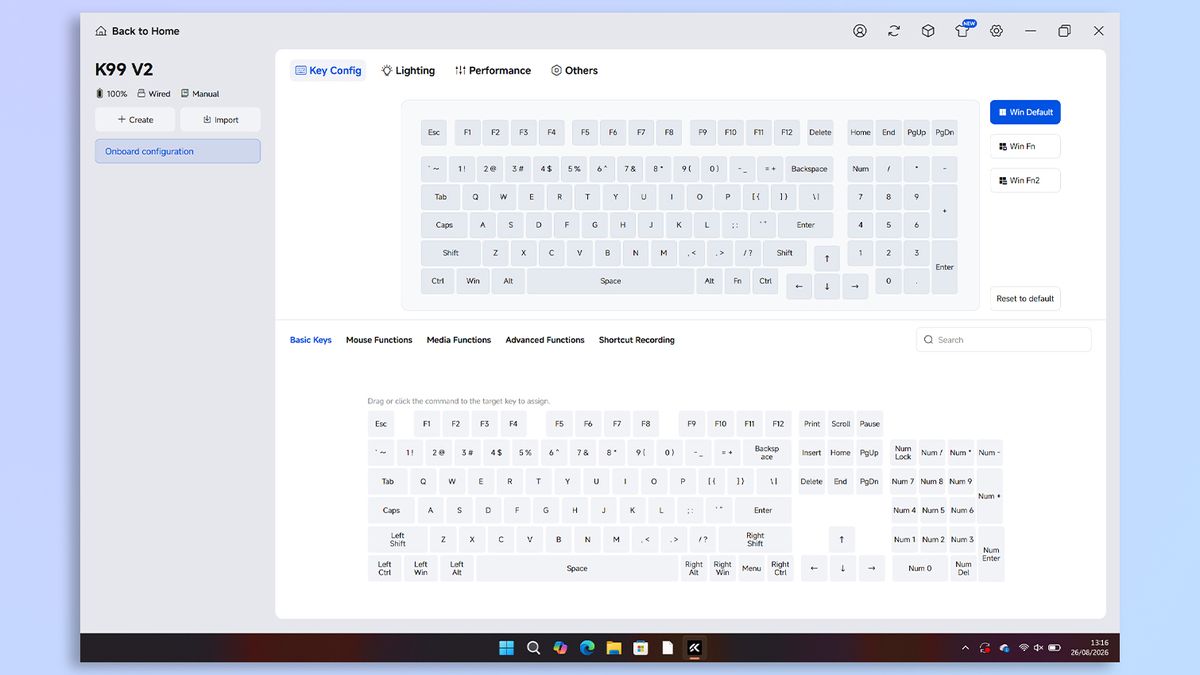
Task: Open the Basic Keys tab
Action: (x=310, y=340)
